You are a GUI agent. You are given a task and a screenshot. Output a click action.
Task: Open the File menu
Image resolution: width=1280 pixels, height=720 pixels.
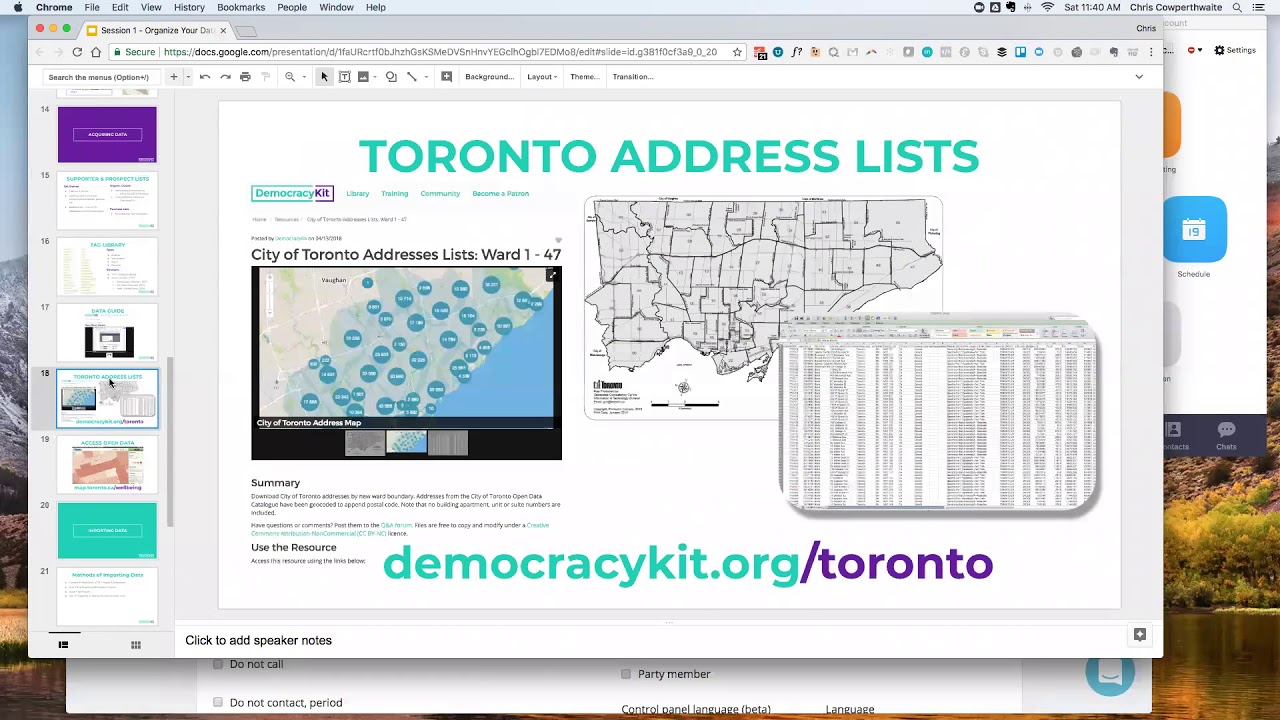click(92, 7)
